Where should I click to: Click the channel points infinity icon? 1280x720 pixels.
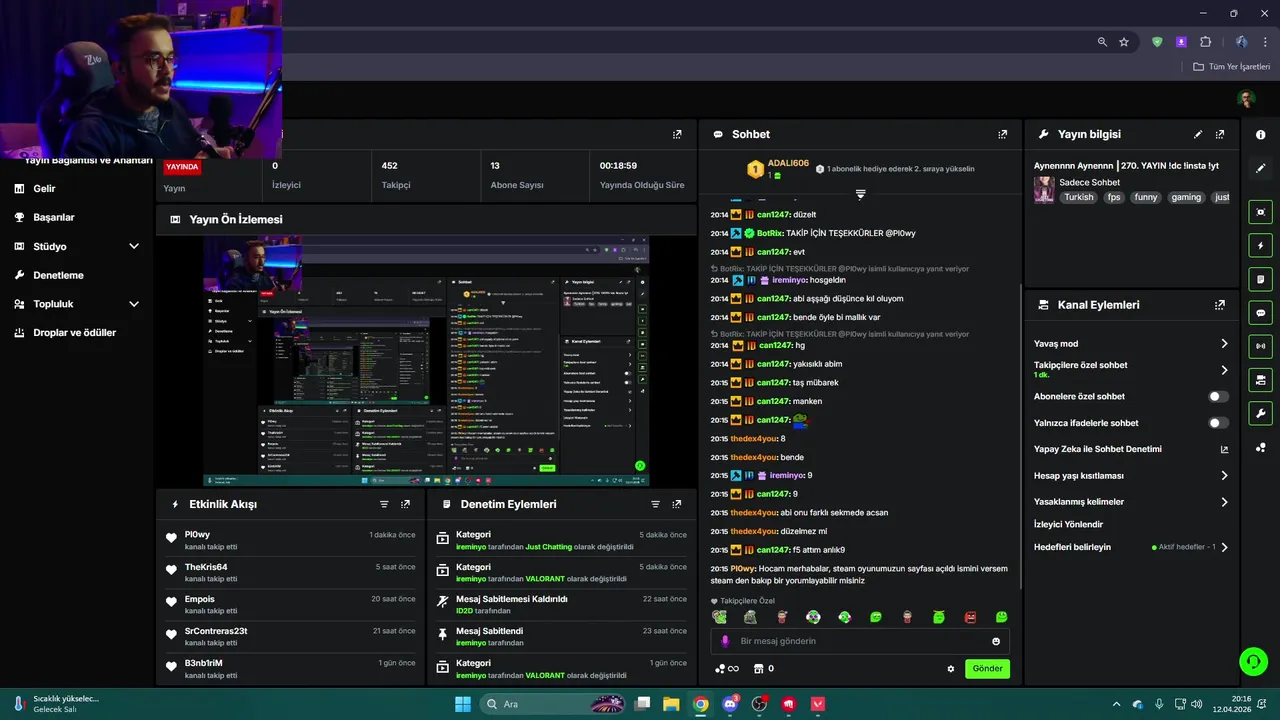(x=727, y=669)
